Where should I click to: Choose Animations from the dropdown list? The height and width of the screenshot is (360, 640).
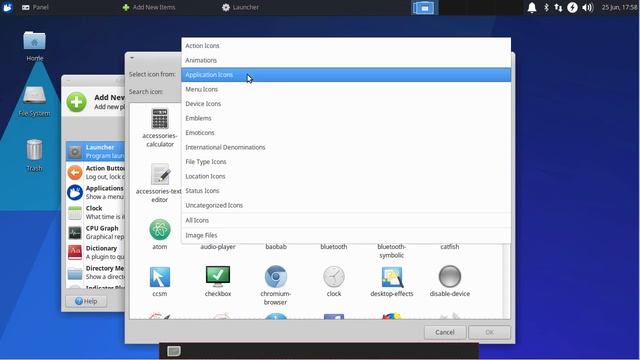click(346, 60)
